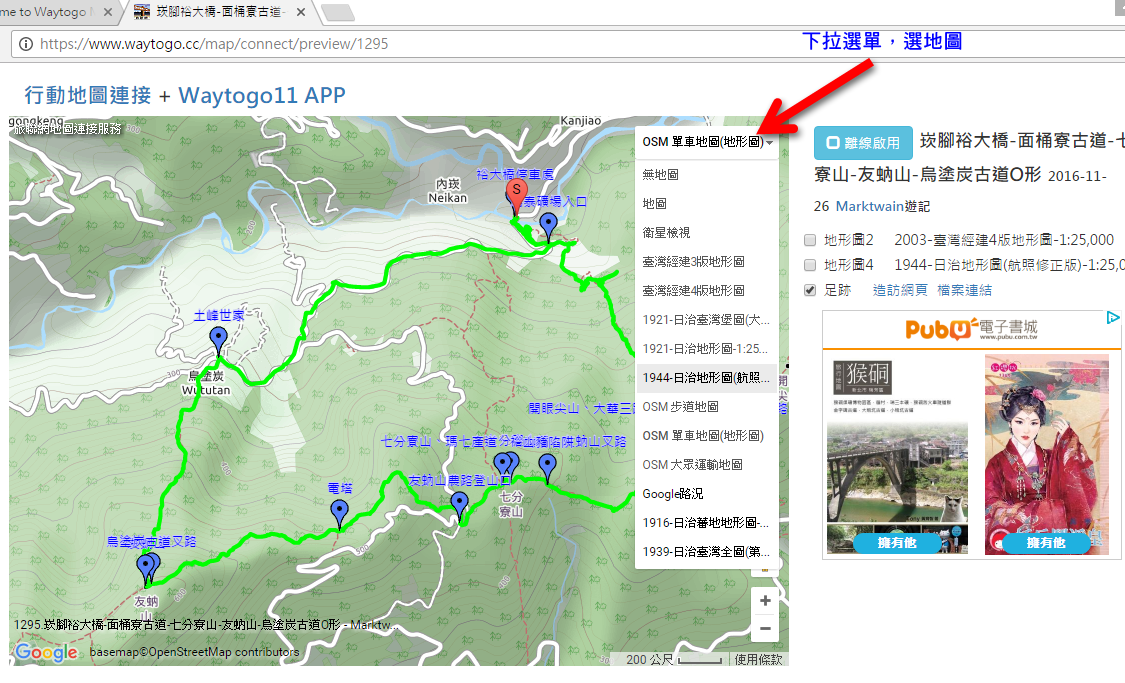Click the AdChoices icon on the ad

point(1113,318)
